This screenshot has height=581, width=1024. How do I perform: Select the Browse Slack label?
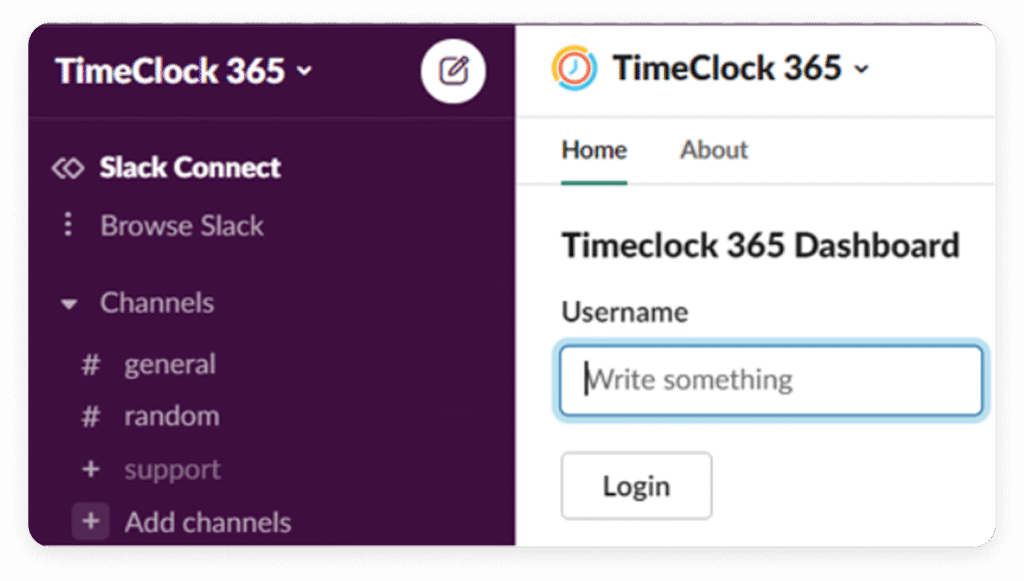182,225
